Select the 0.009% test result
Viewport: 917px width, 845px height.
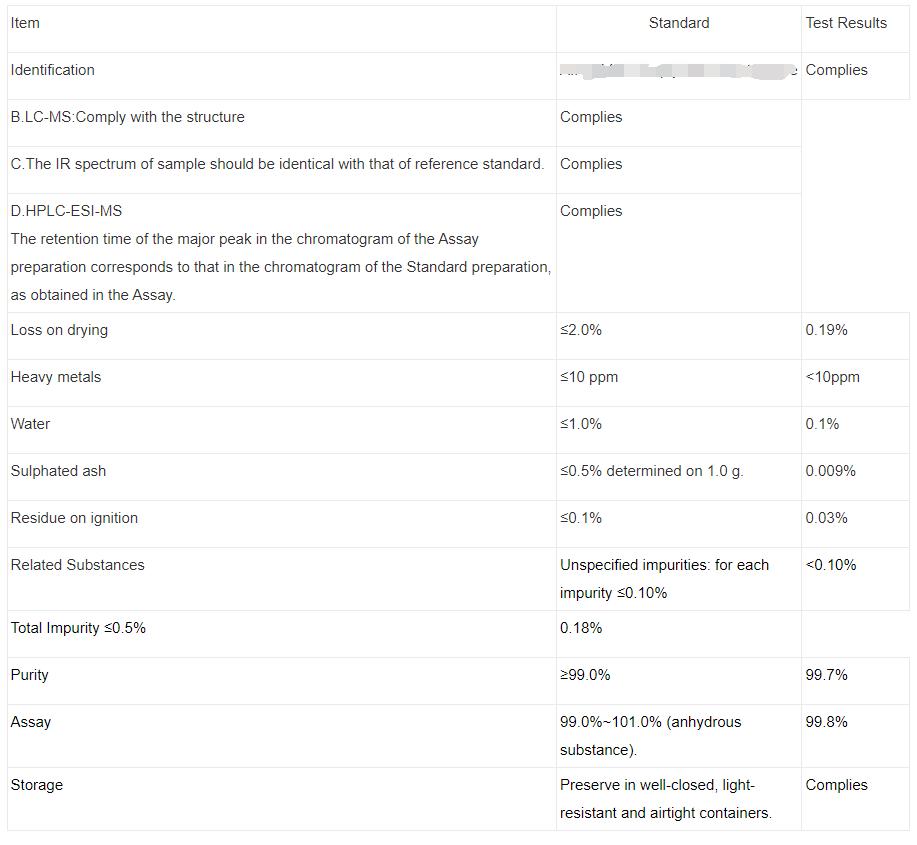830,471
